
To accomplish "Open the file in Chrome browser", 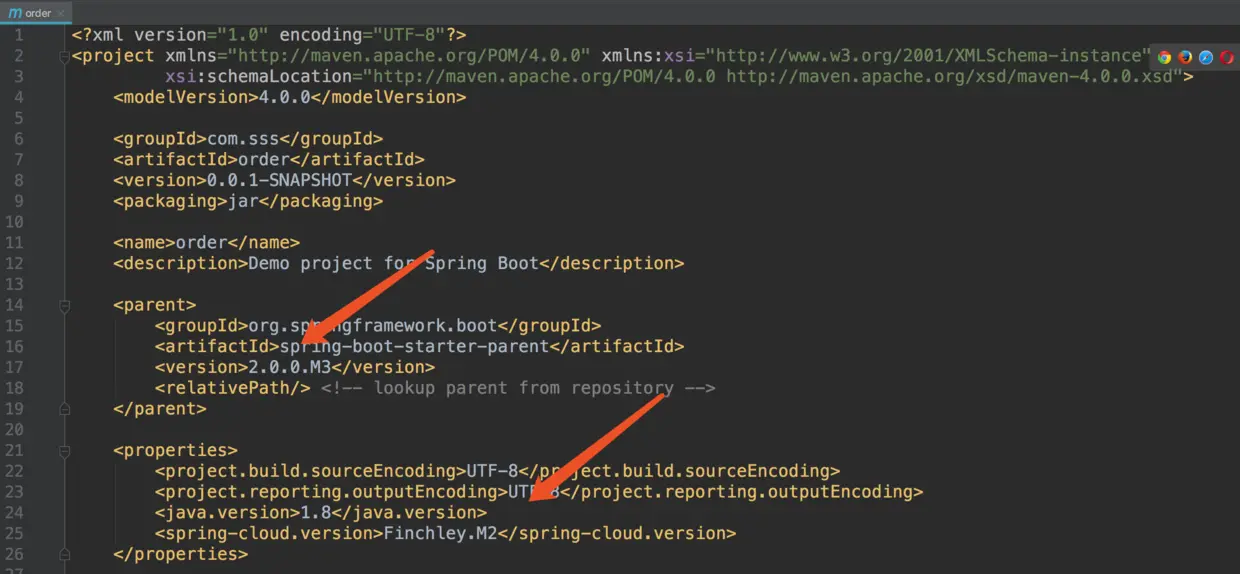I will 1164,57.
